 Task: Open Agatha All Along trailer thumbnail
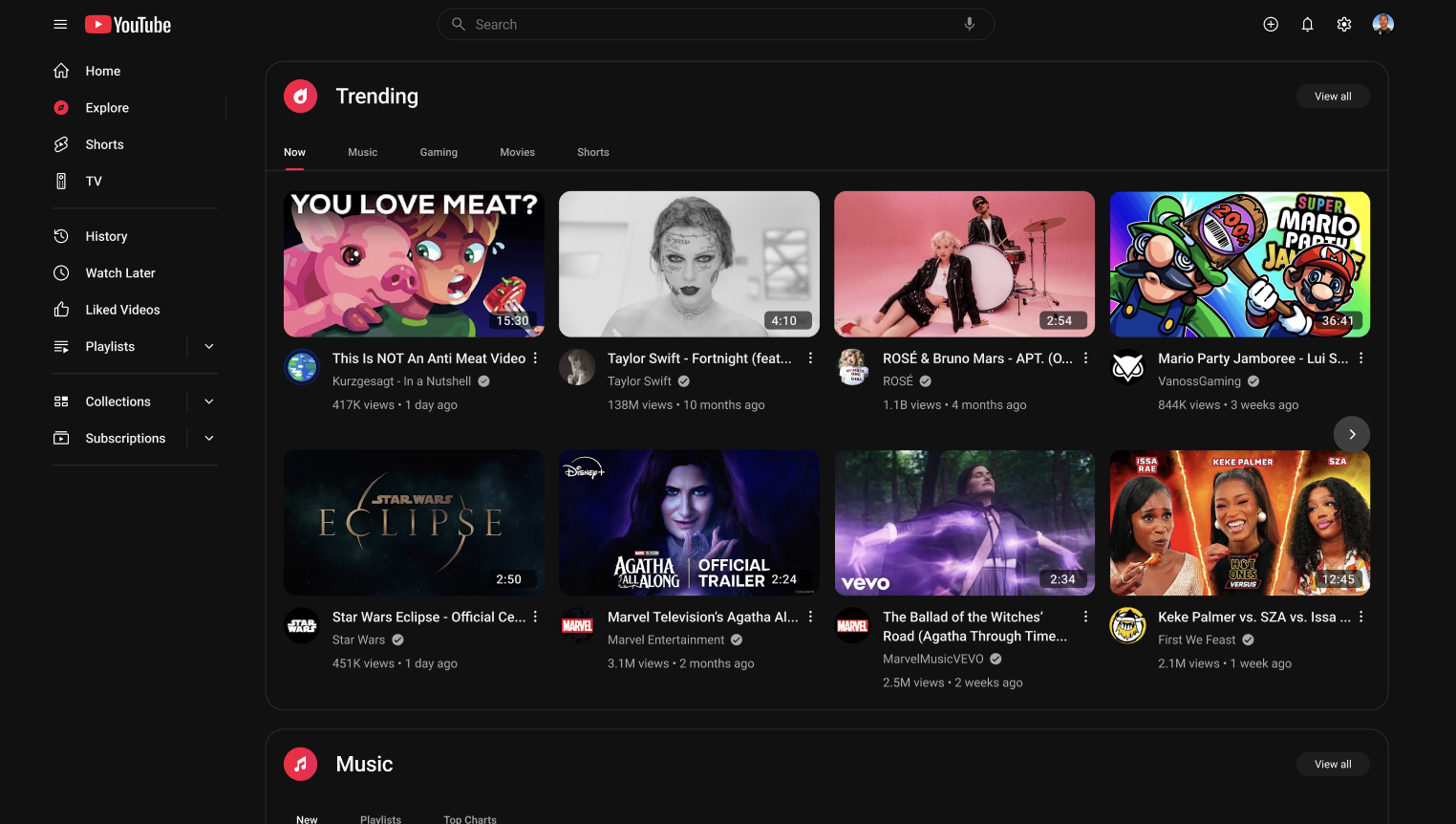click(689, 523)
